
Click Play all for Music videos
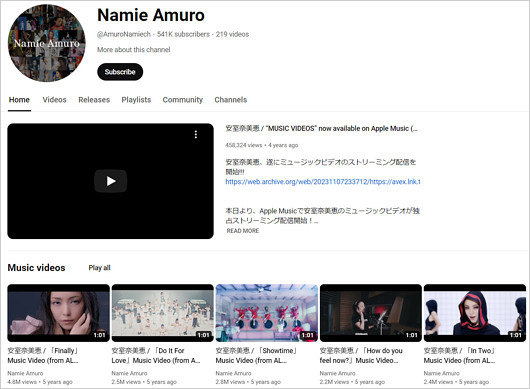pyautogui.click(x=99, y=268)
